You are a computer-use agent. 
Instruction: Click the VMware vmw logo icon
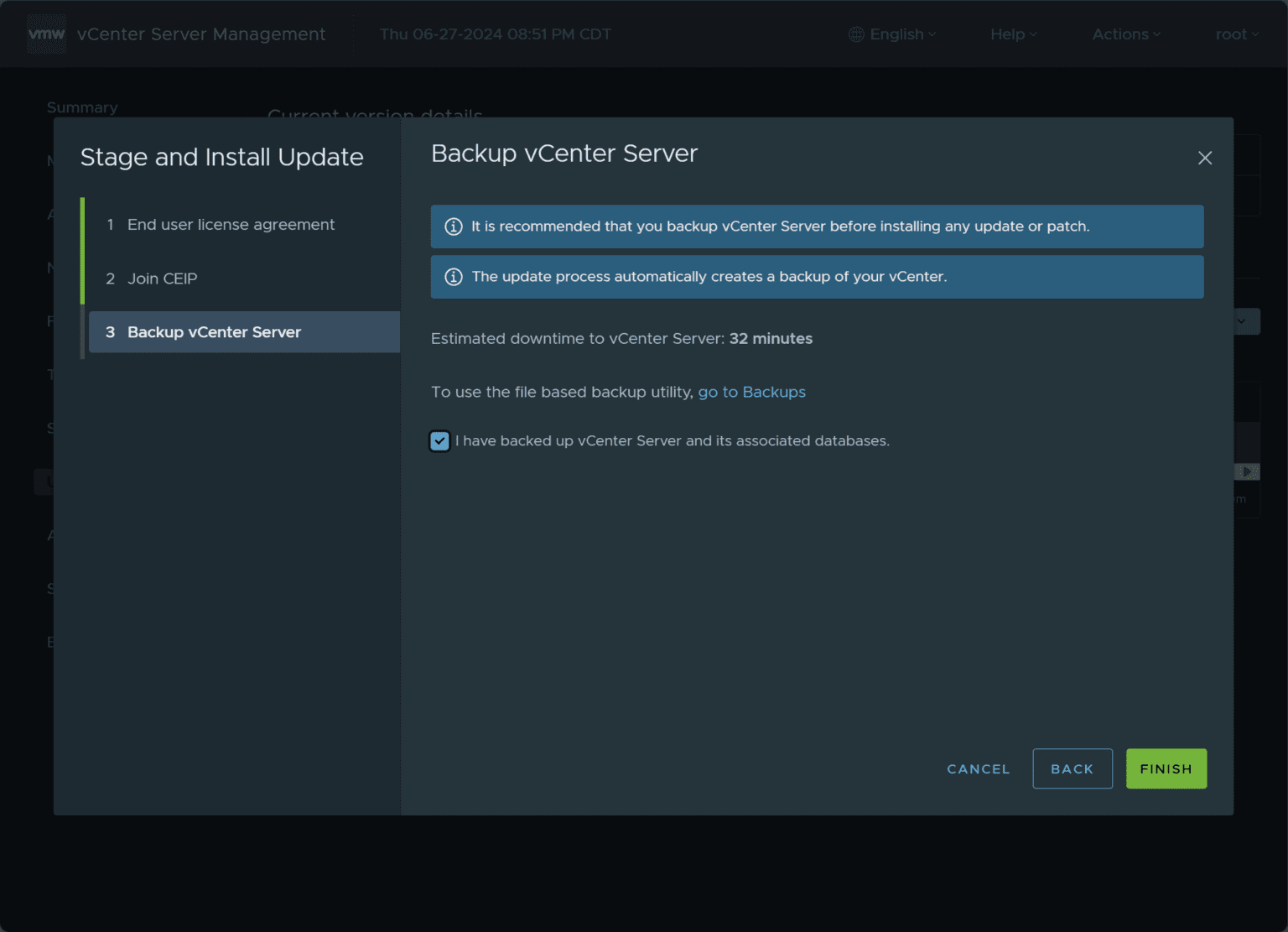[46, 34]
